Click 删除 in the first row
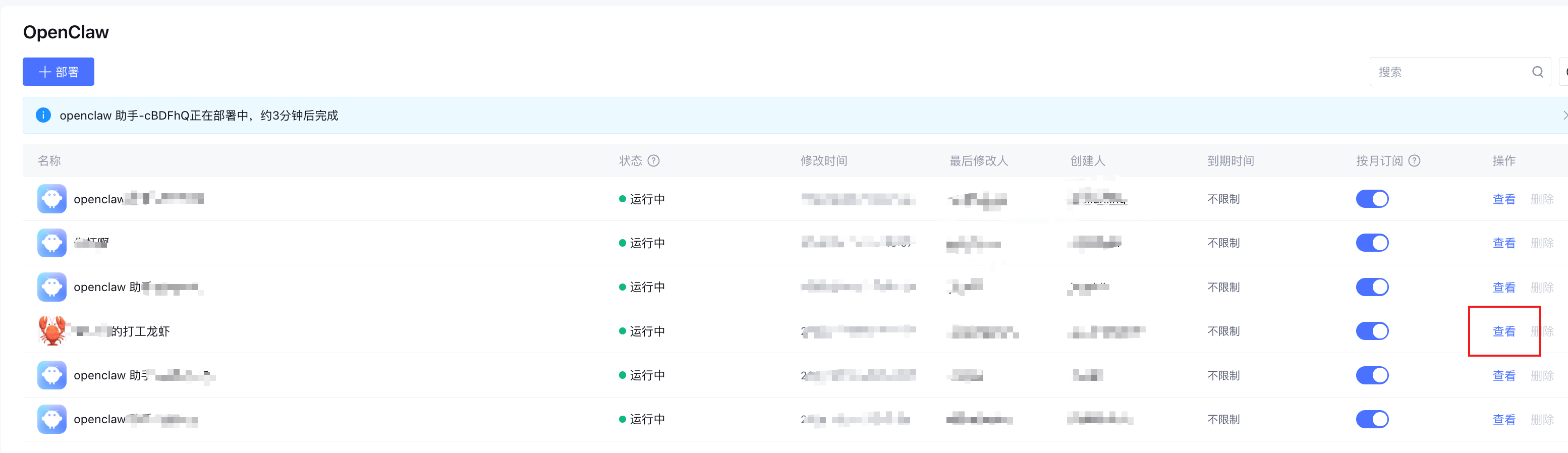This screenshot has height=453, width=1568. [x=1542, y=199]
